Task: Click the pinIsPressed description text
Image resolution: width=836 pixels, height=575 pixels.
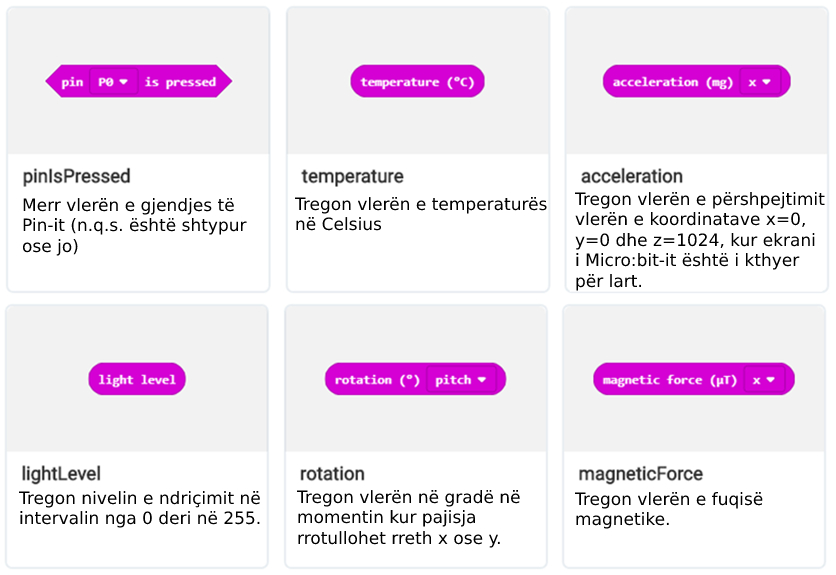Action: (x=134, y=225)
